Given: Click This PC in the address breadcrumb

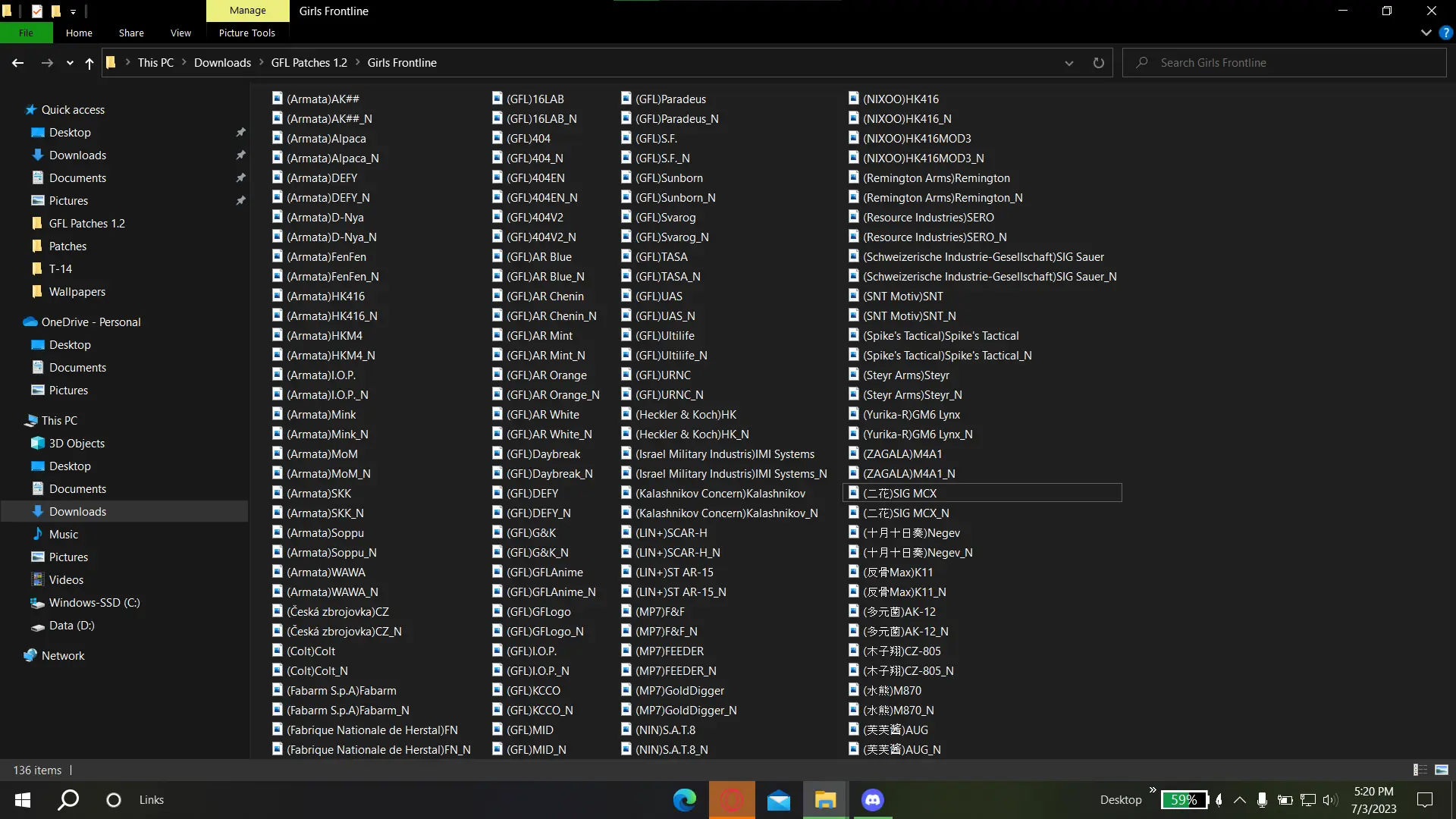Looking at the screenshot, I should tap(155, 63).
